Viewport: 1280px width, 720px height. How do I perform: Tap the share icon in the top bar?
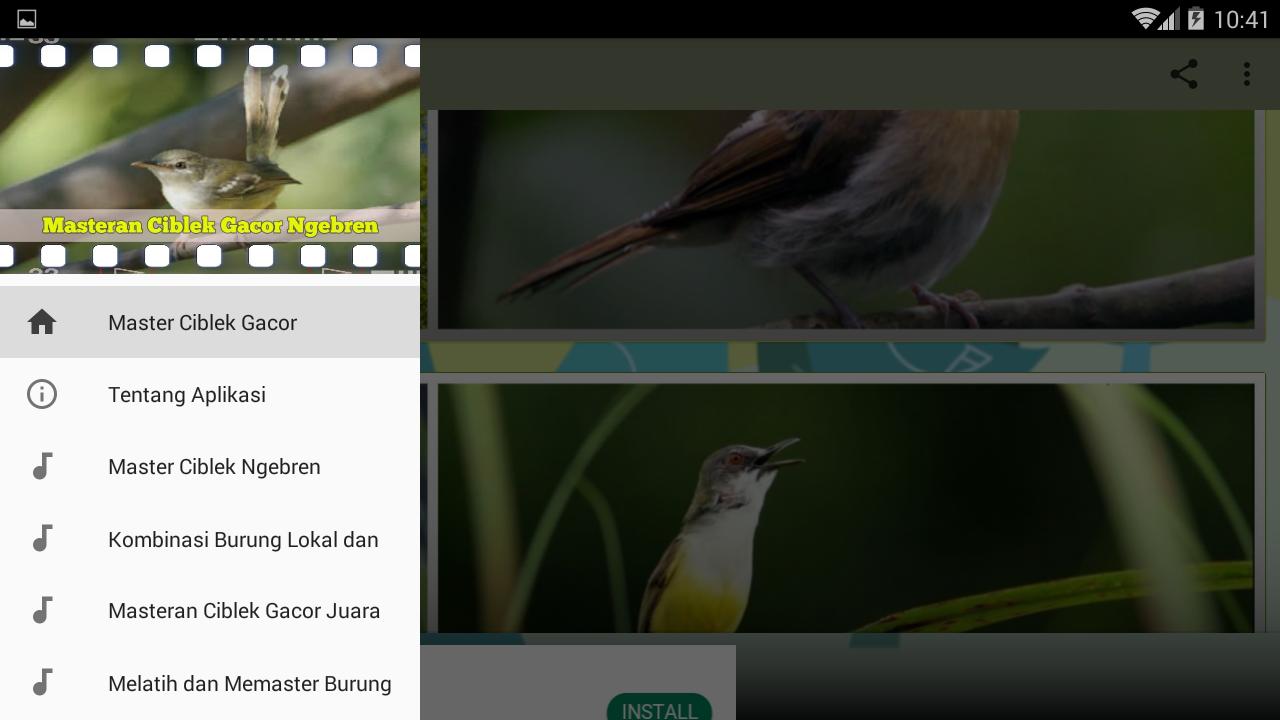coord(1184,74)
